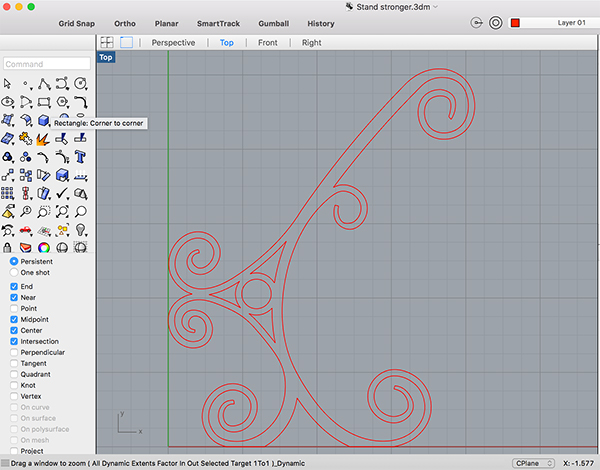
Task: Click the red layer color swatch
Action: [x=516, y=22]
